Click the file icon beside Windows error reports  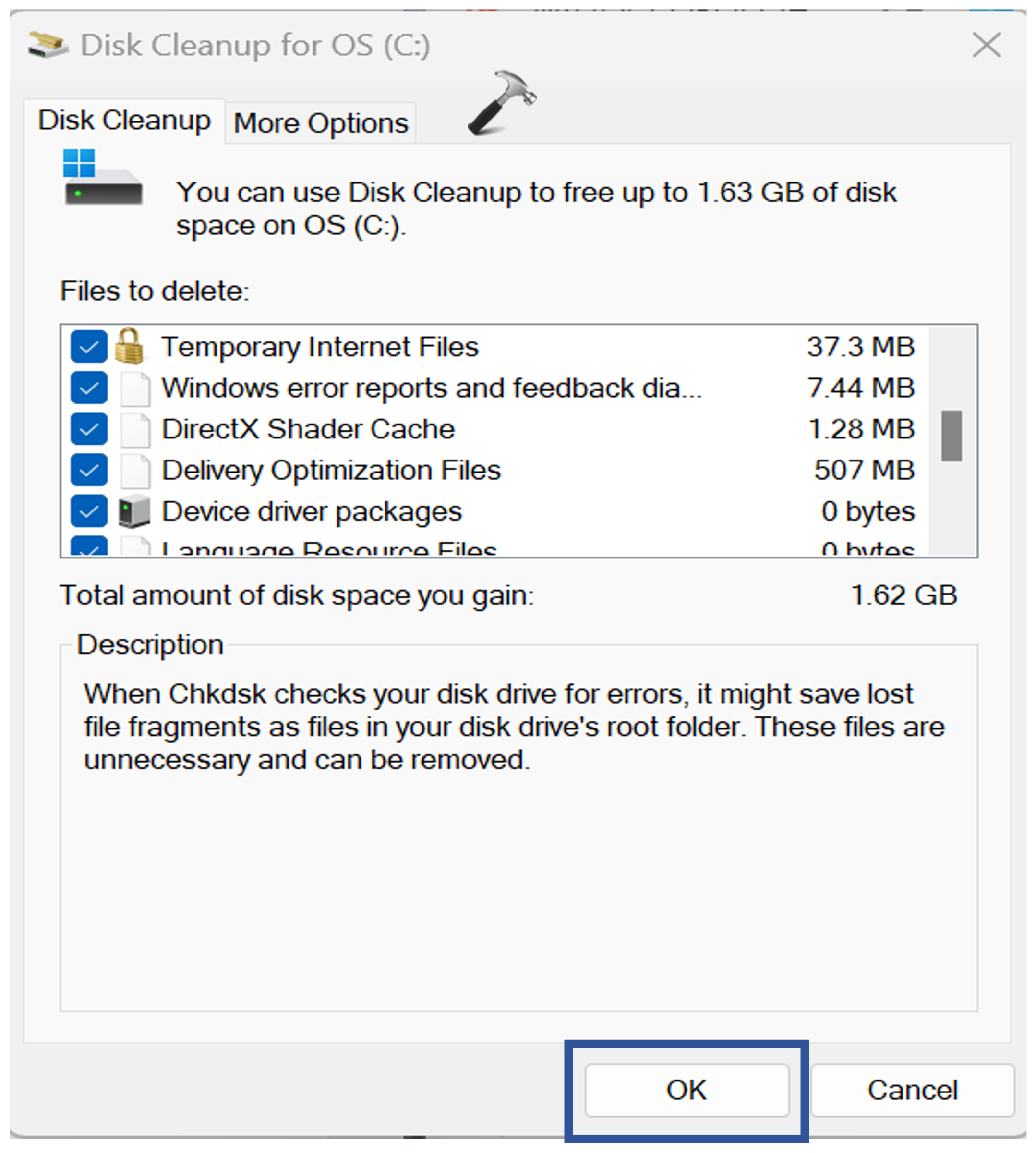point(135,389)
